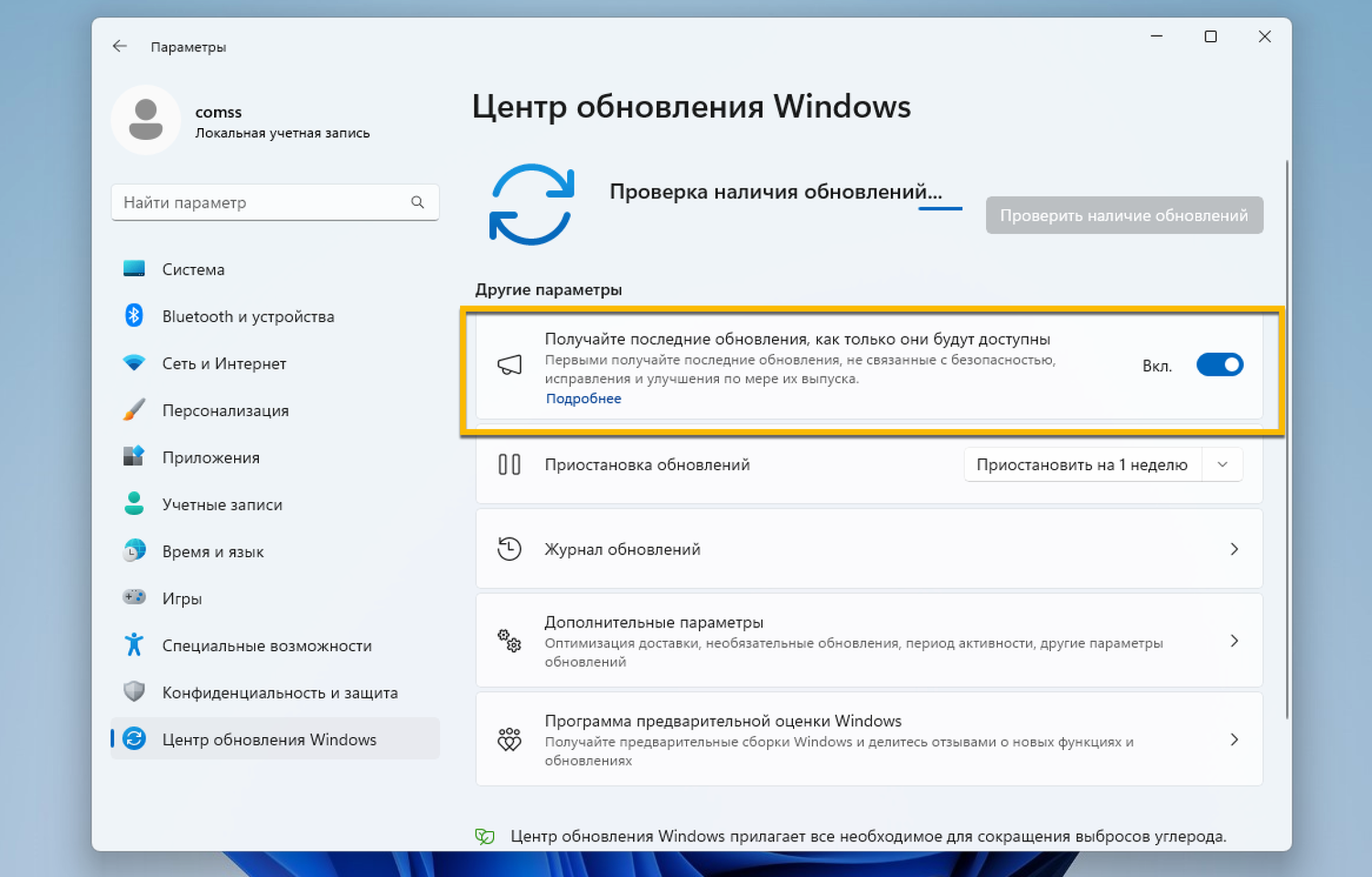This screenshot has width=1372, height=877.
Task: Click the search magnifier icon
Action: [x=417, y=202]
